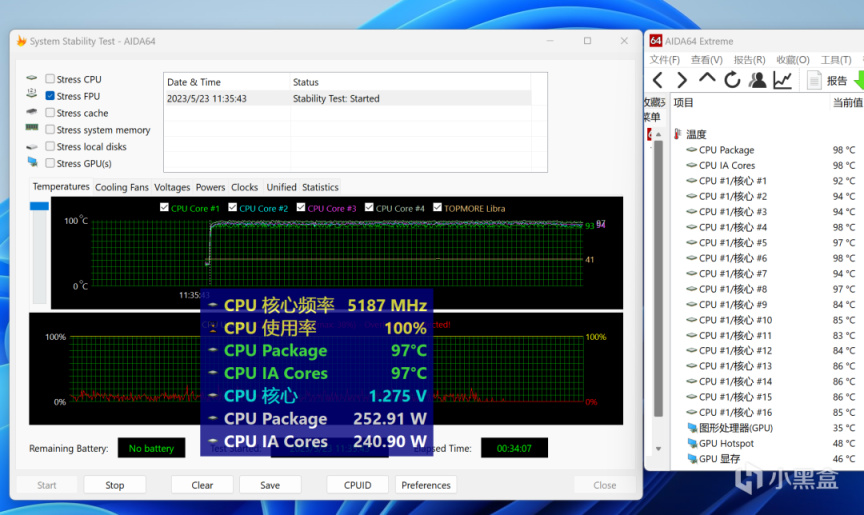
Task: Click the GPU Hotspot sensor icon
Action: click(x=692, y=443)
